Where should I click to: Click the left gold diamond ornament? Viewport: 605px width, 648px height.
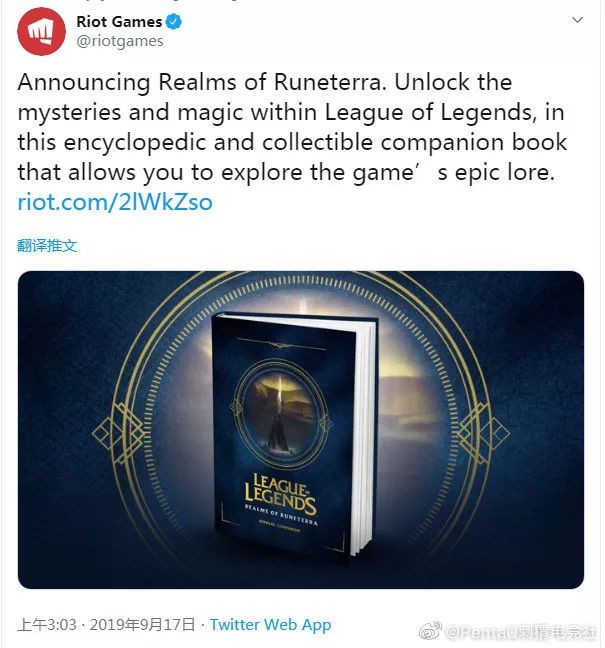pos(119,433)
